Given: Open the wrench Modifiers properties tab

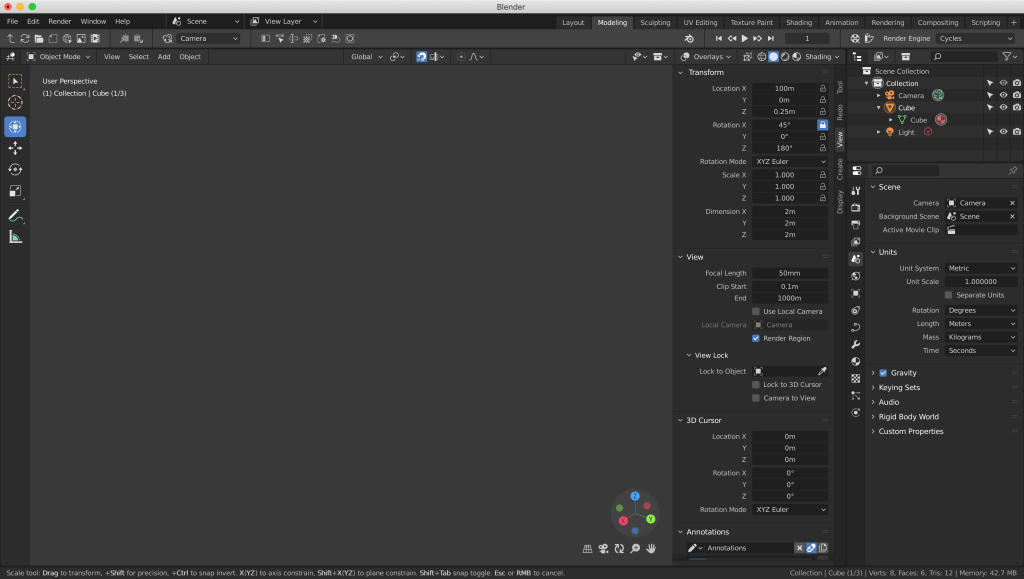Looking at the screenshot, I should [855, 344].
